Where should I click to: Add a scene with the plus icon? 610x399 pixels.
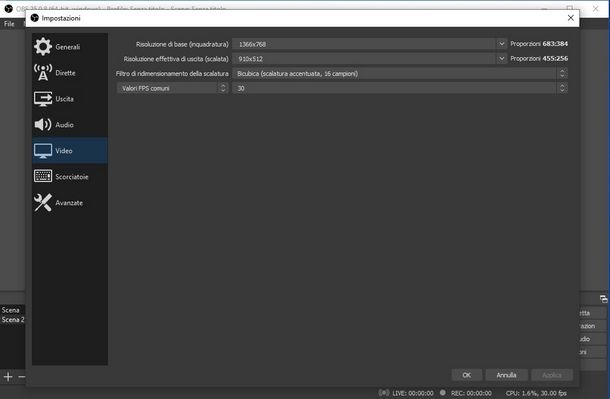(8, 376)
